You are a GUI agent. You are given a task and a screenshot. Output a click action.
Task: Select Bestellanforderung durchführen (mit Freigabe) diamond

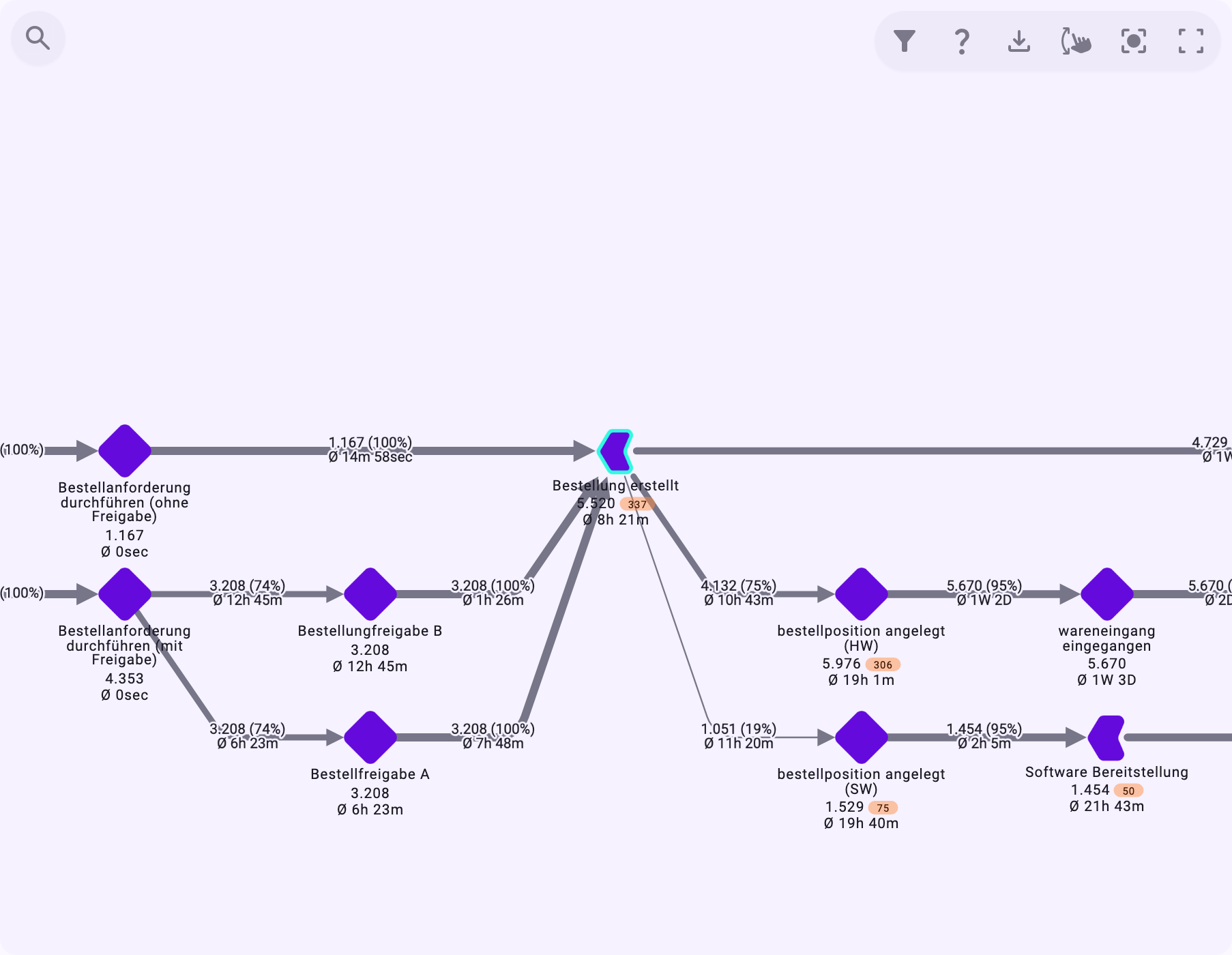125,594
